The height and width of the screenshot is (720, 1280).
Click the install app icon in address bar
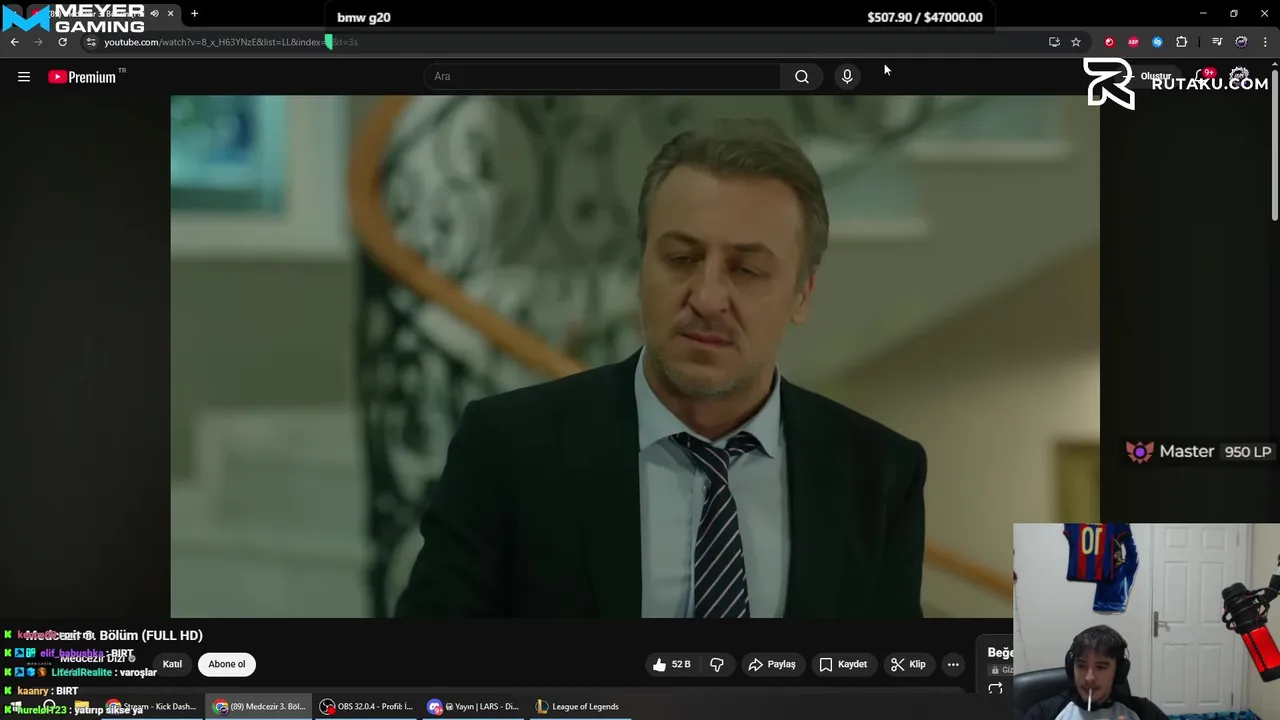1054,42
